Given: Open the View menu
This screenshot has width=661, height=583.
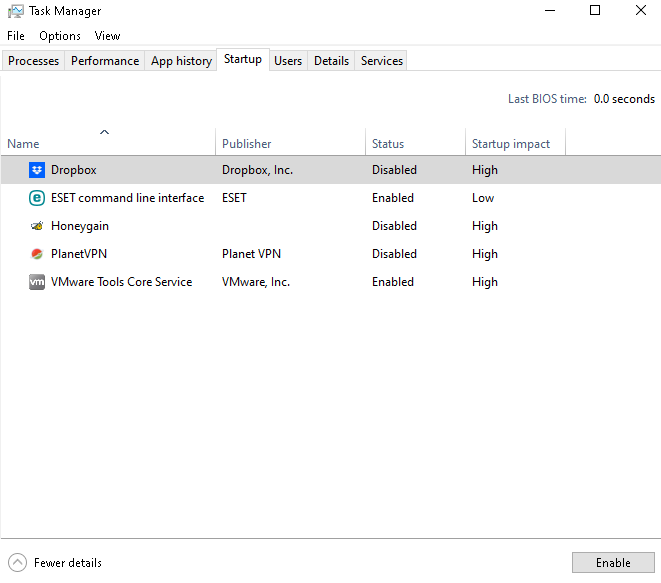Looking at the screenshot, I should [107, 36].
